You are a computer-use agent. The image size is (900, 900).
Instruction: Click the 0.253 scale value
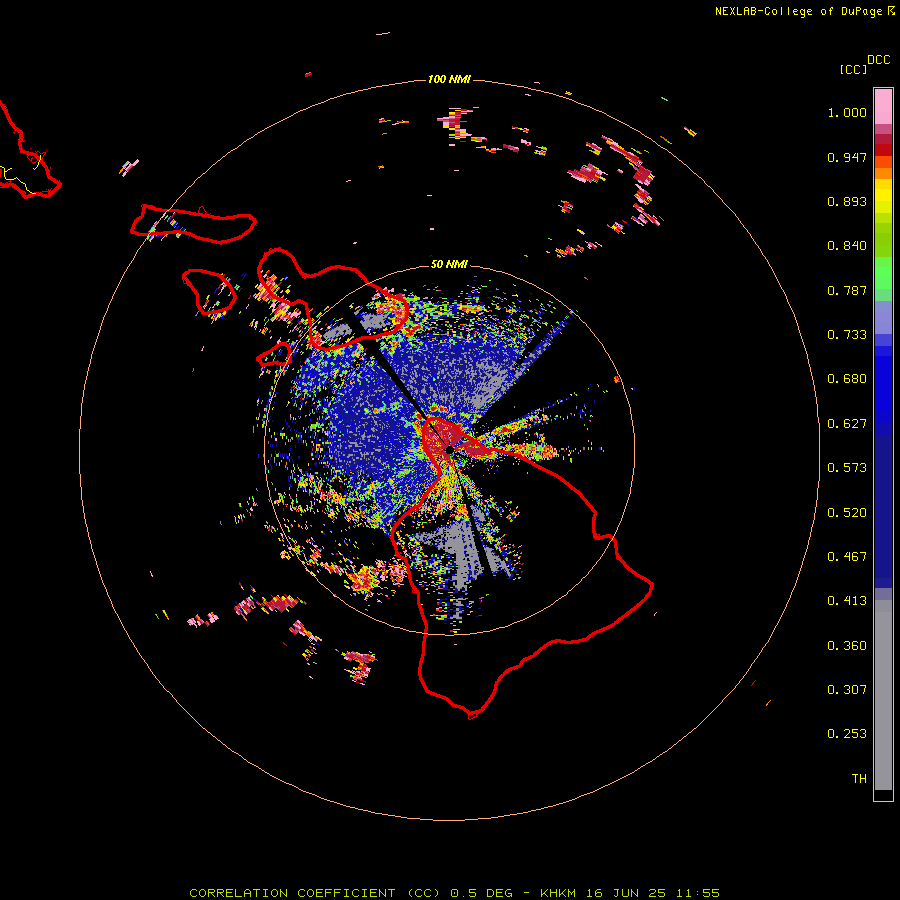coord(847,734)
